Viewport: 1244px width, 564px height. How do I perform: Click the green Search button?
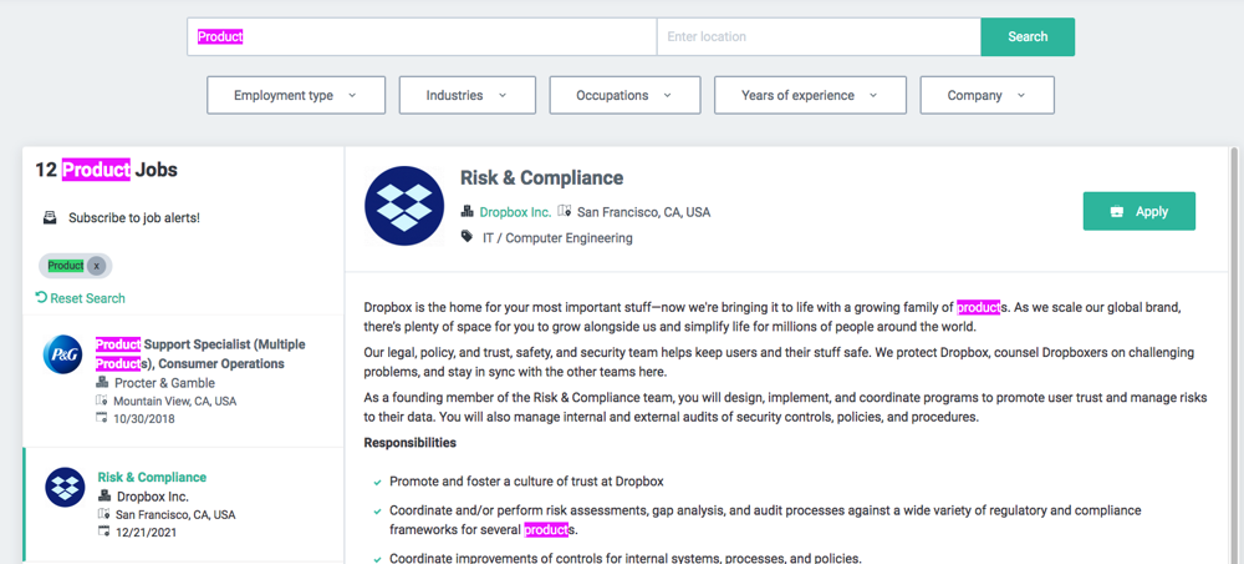pyautogui.click(x=1027, y=37)
